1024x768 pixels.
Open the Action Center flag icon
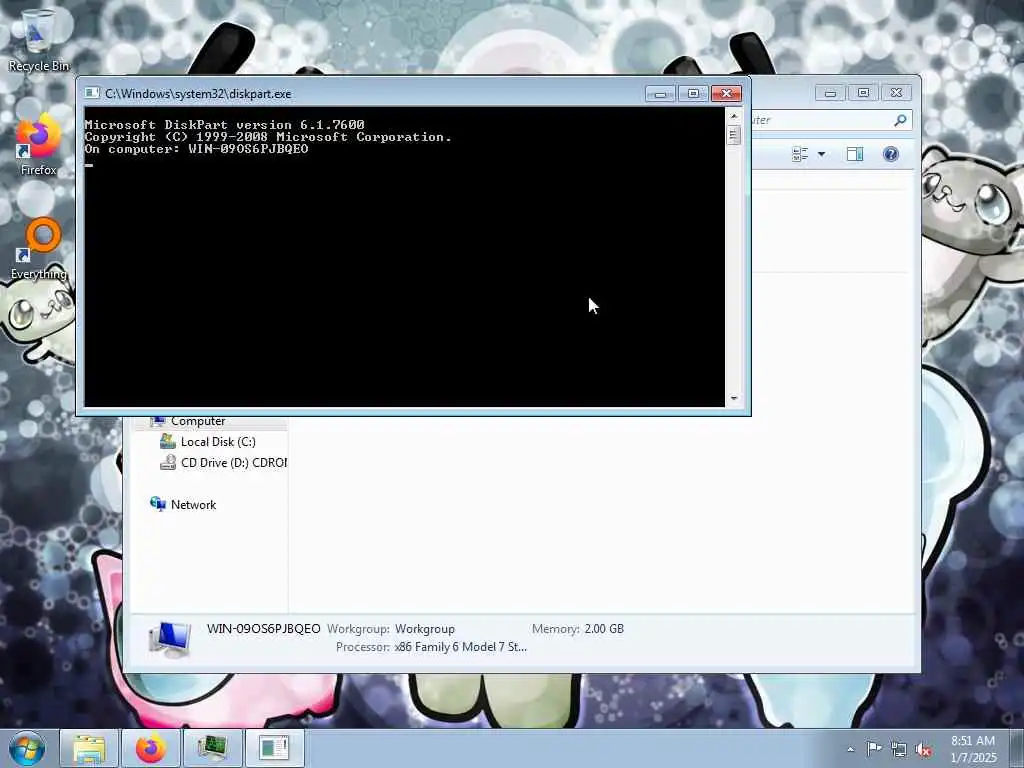874,748
